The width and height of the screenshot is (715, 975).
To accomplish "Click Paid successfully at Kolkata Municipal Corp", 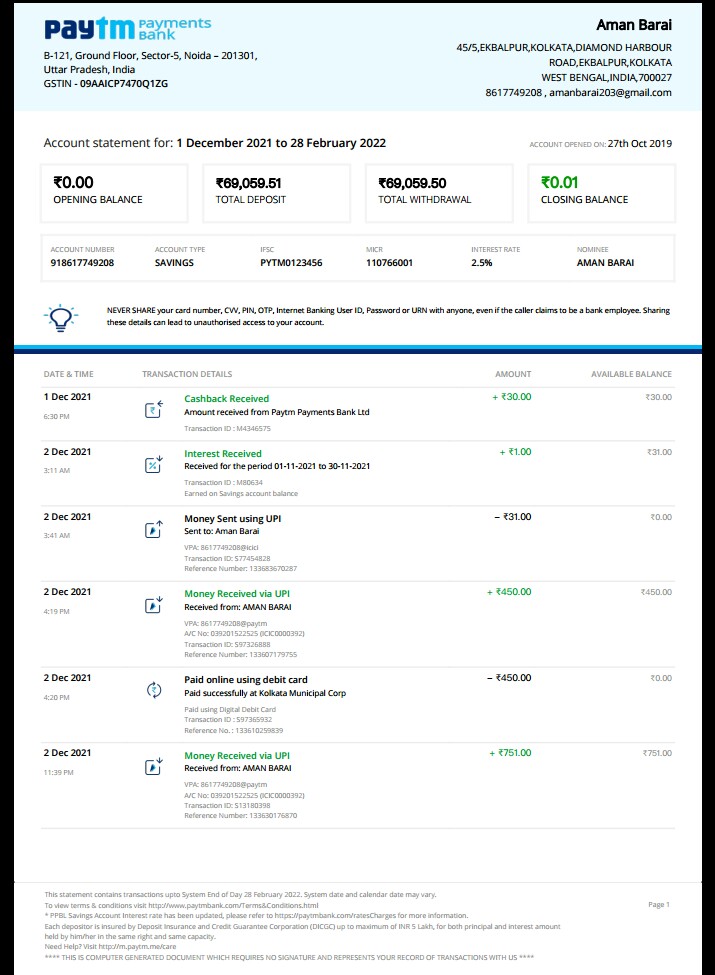I will tap(265, 693).
